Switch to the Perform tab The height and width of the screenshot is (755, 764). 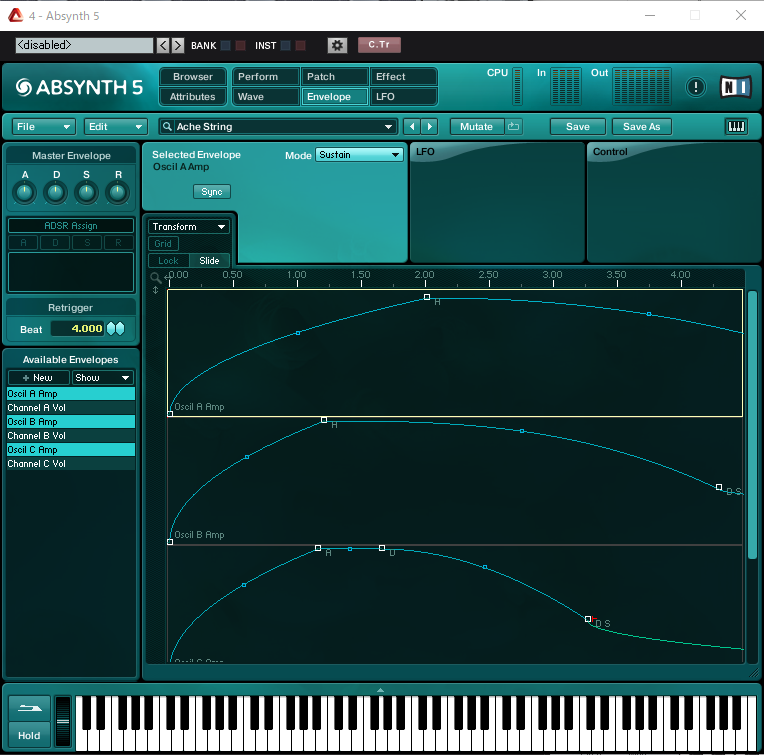pos(266,76)
